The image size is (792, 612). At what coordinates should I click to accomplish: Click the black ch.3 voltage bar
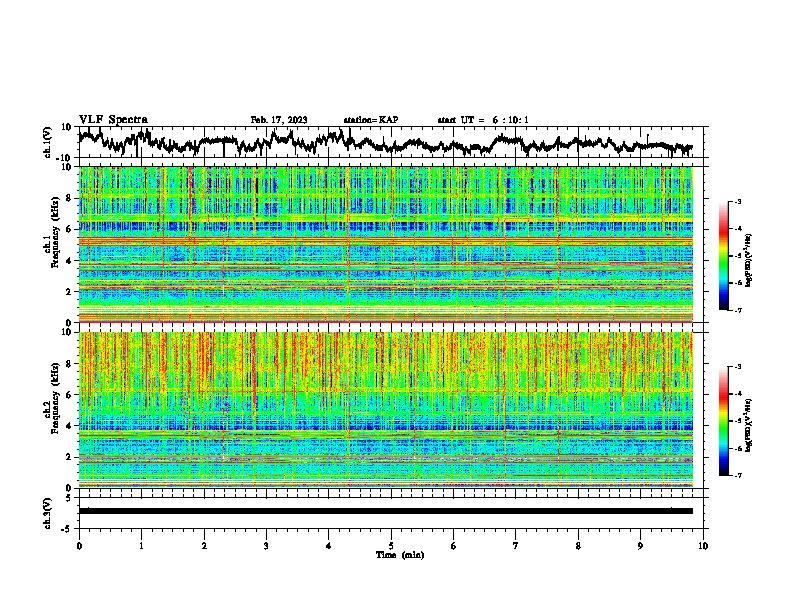pos(386,511)
